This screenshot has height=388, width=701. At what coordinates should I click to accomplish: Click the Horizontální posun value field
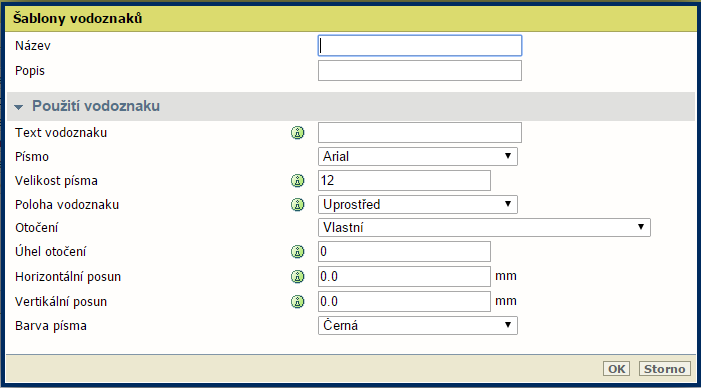(x=404, y=277)
